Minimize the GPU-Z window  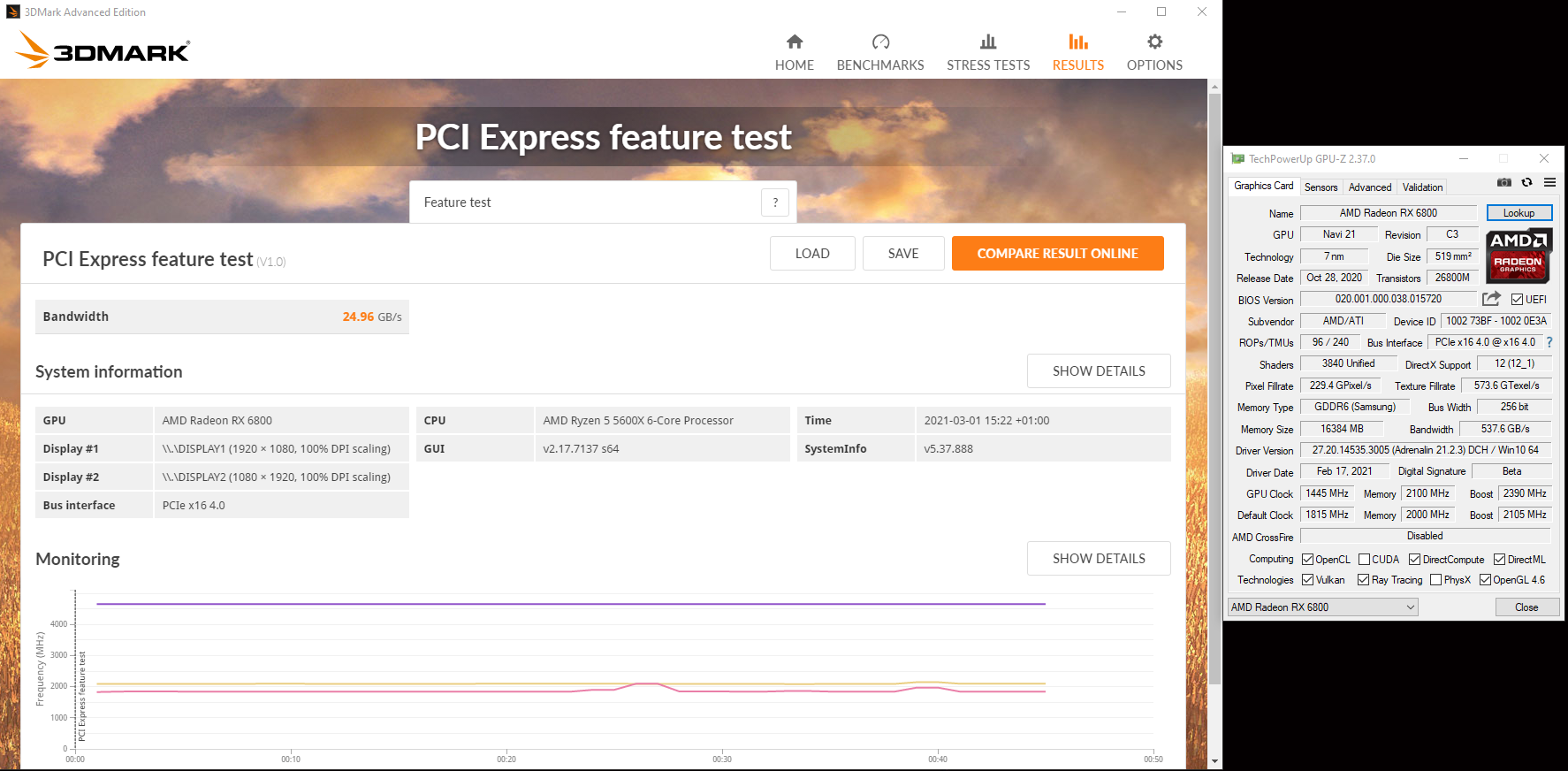[1464, 159]
